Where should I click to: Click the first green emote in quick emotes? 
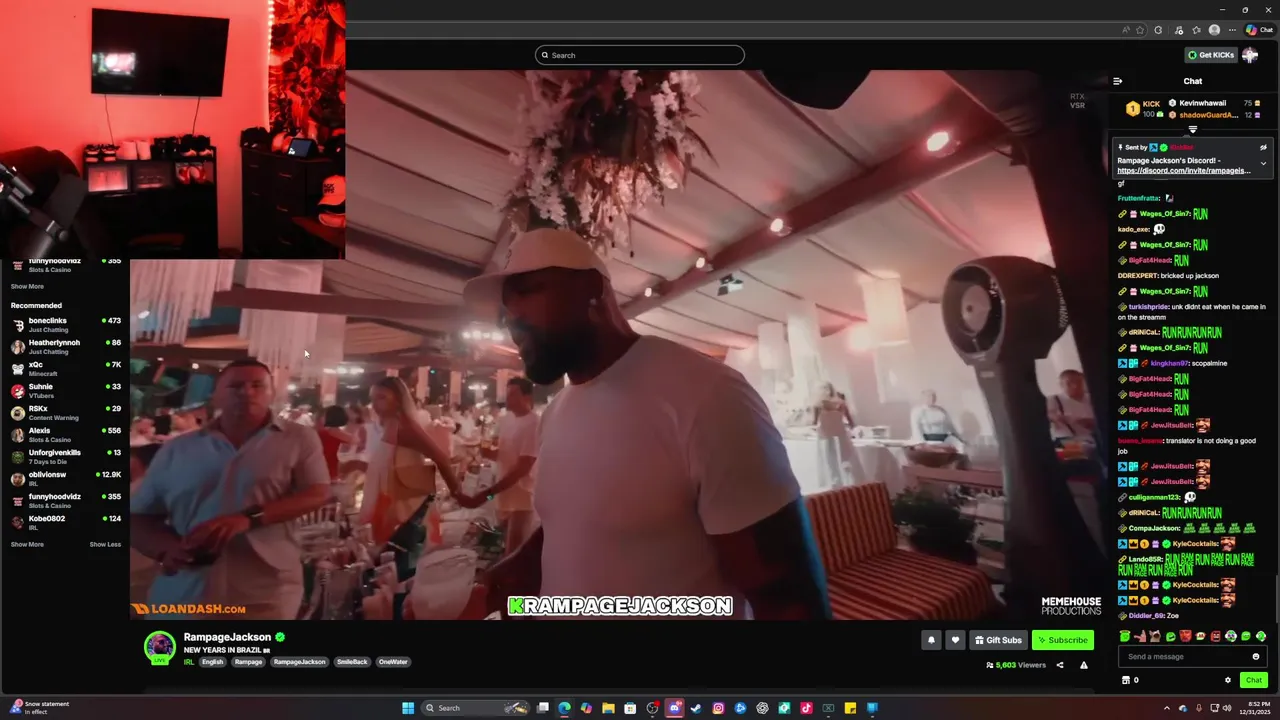(x=1125, y=636)
